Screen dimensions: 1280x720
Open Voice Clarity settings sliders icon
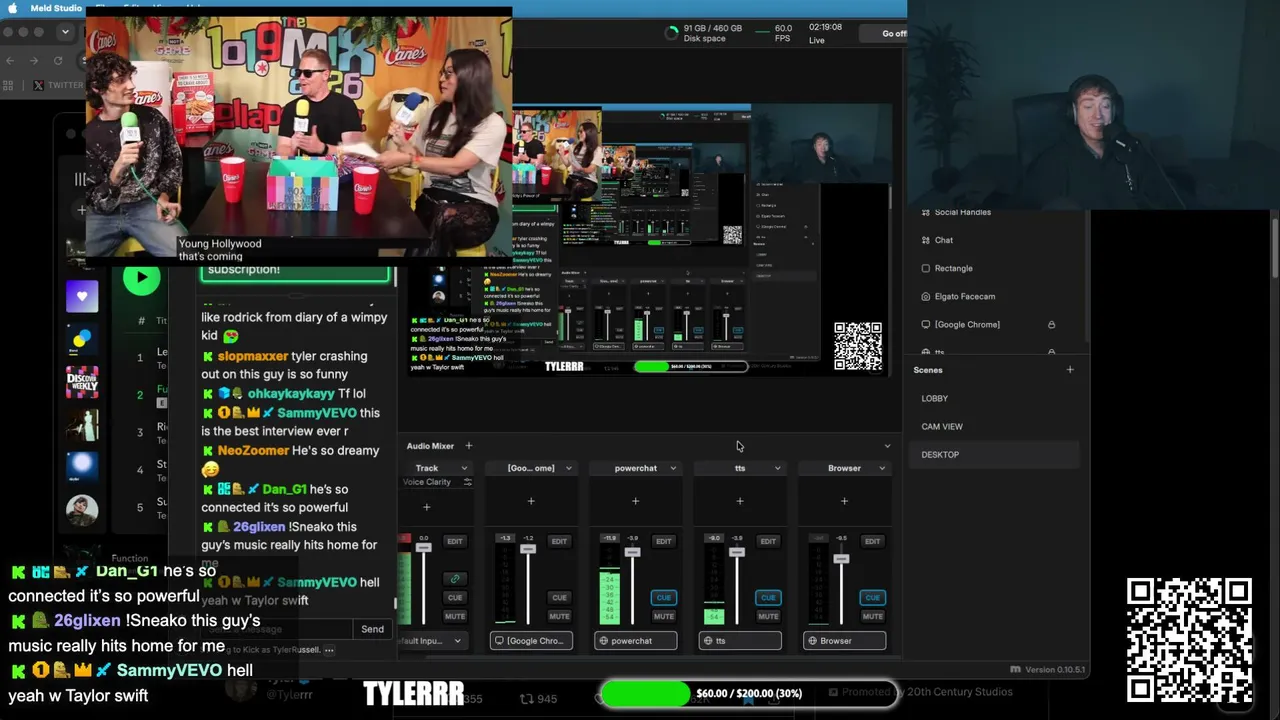click(x=467, y=482)
